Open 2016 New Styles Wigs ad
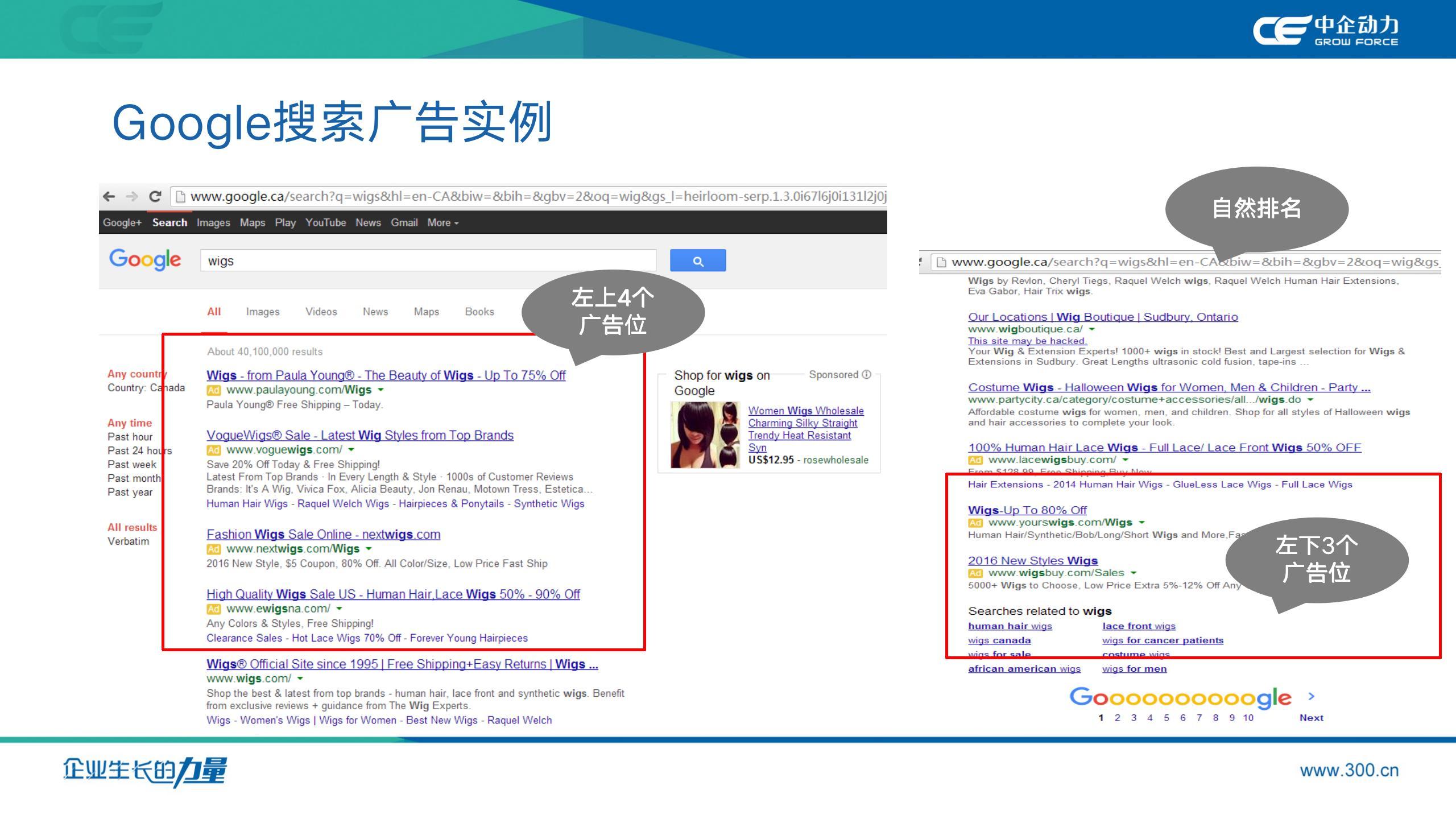This screenshot has height=819, width=1456. (1033, 561)
